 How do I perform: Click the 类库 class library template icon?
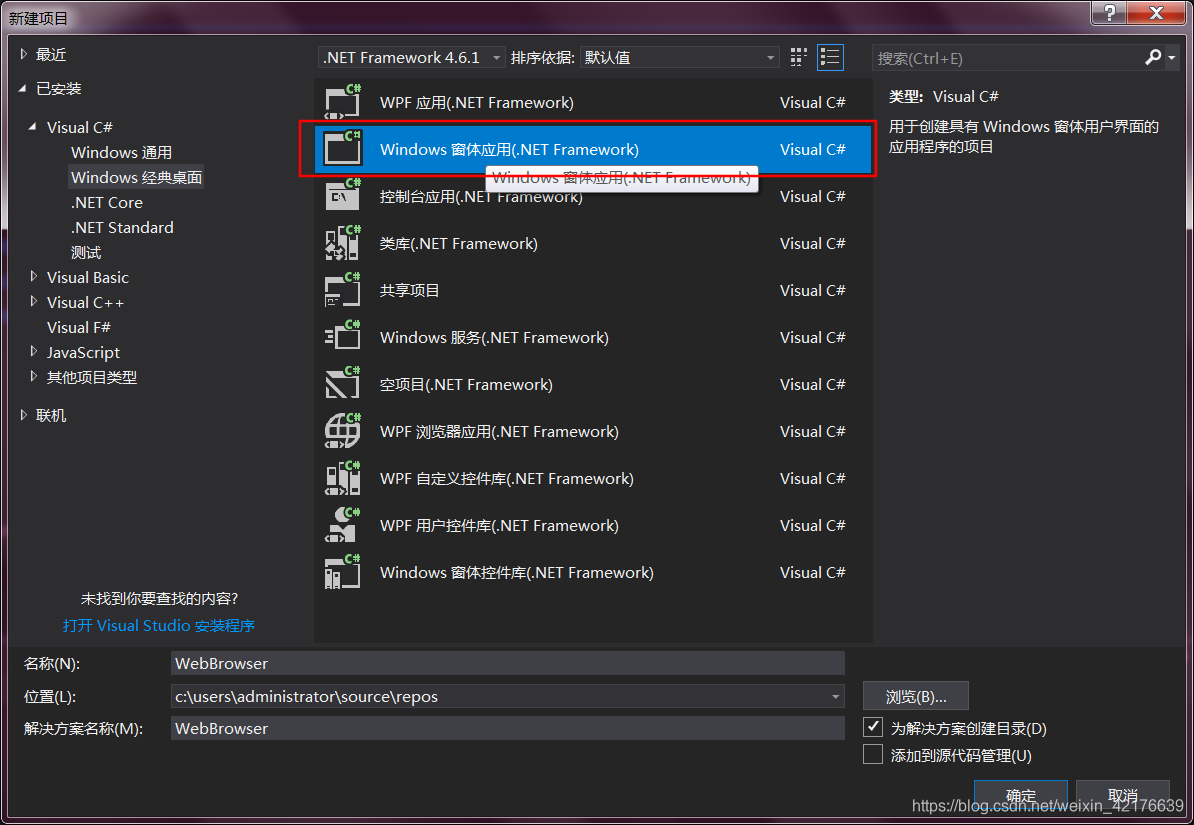pos(343,243)
